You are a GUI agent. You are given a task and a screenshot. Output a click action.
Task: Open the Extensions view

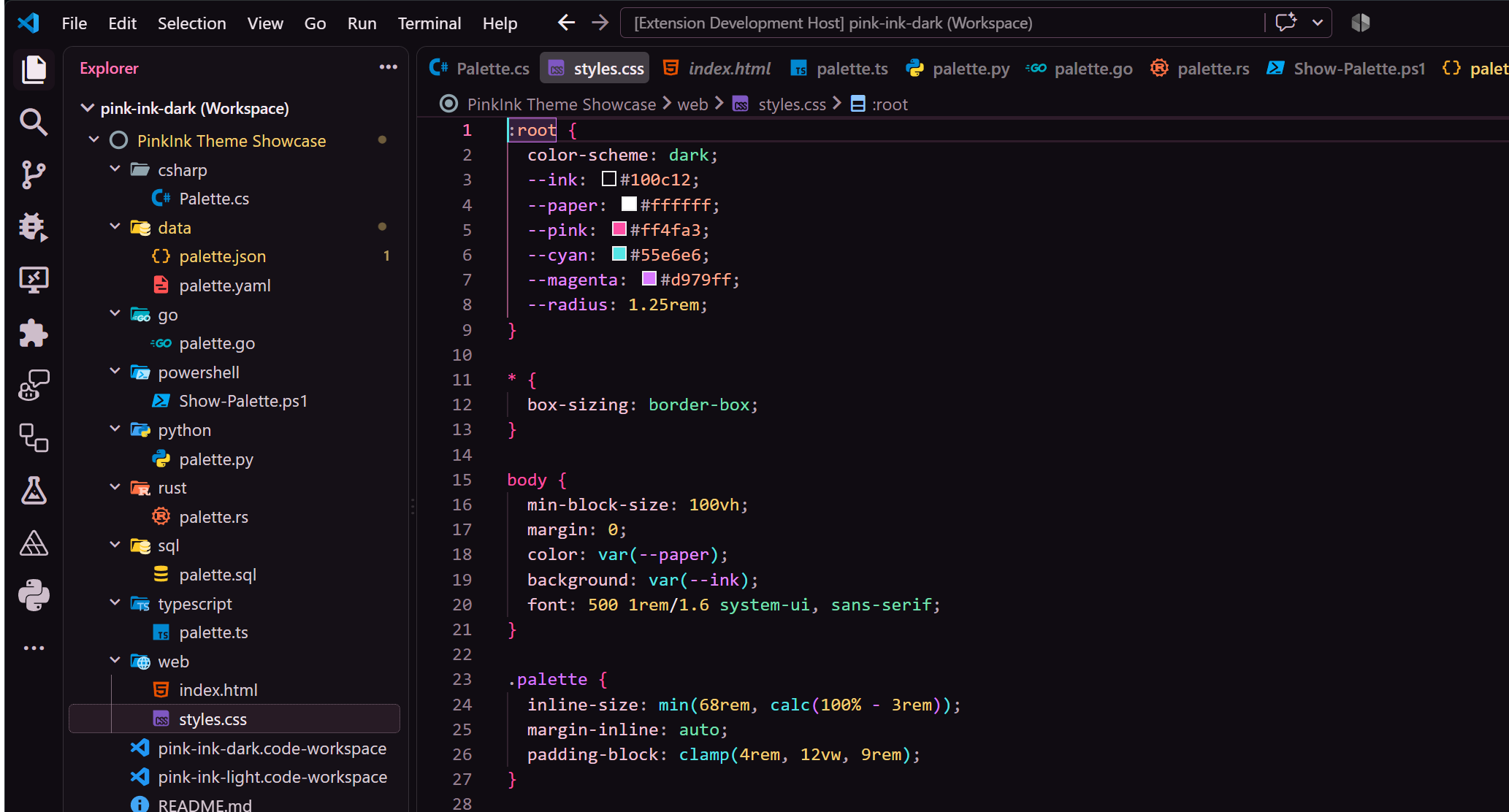click(34, 333)
